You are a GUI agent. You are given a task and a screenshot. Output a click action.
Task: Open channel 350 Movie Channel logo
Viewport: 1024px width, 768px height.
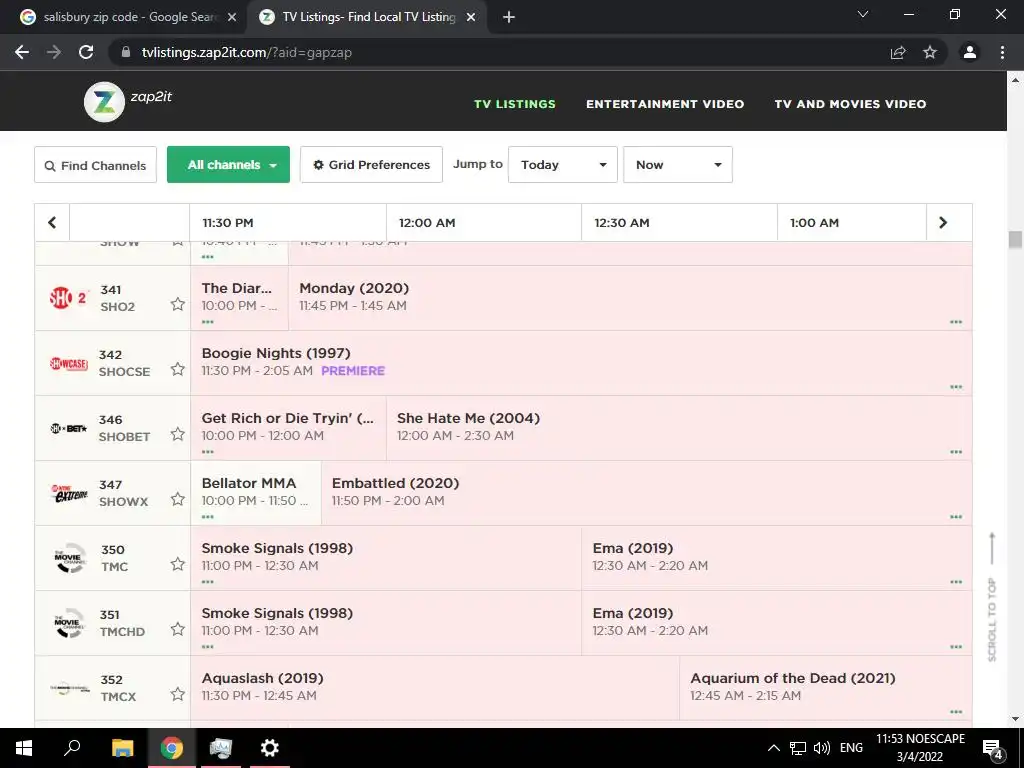pos(69,558)
